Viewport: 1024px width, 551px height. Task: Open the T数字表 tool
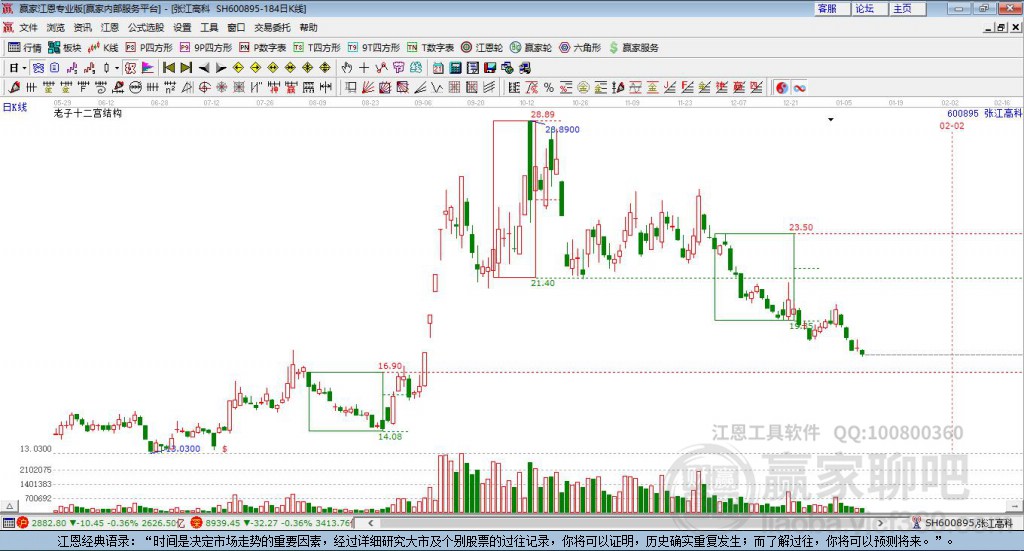pyautogui.click(x=430, y=48)
